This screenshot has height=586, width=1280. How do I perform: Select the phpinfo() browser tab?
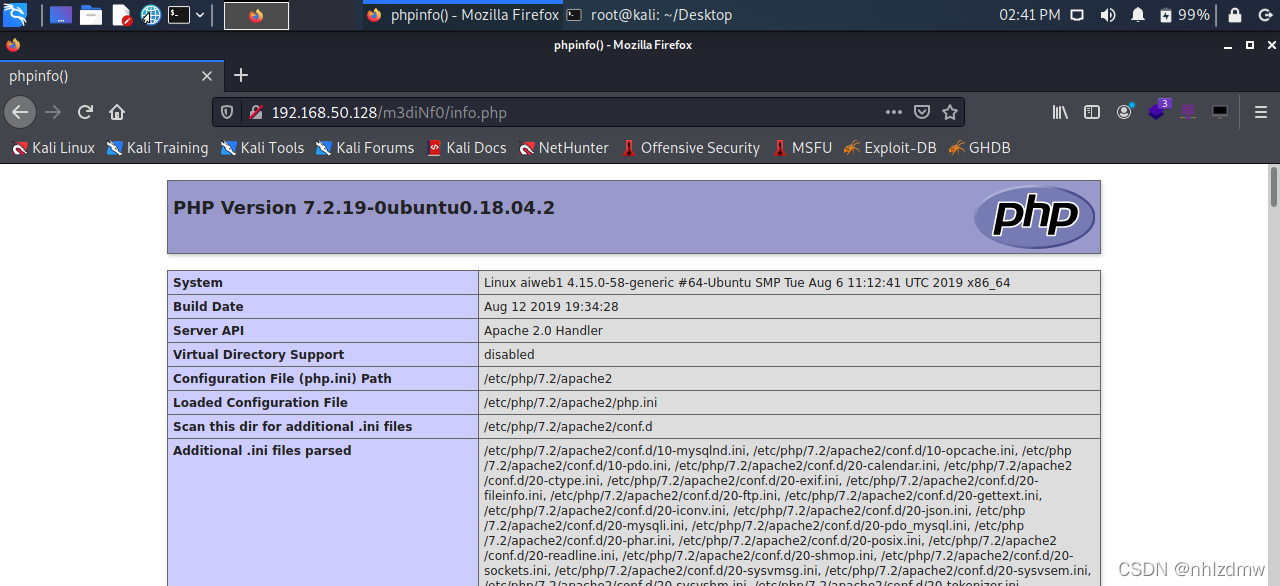pyautogui.click(x=110, y=75)
